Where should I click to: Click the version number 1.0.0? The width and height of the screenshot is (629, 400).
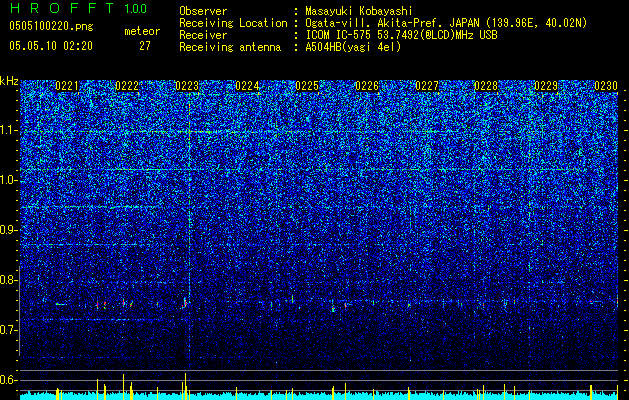coord(136,8)
